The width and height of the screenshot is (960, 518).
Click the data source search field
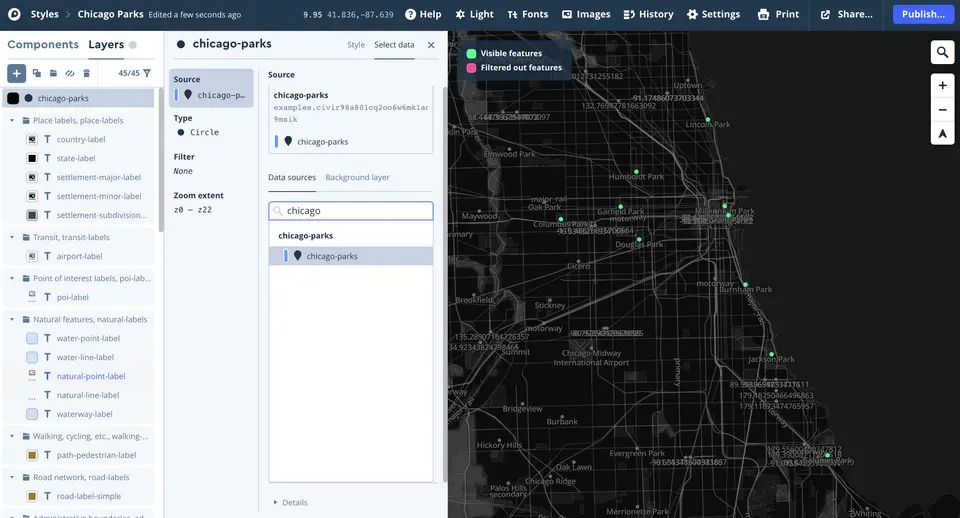click(x=351, y=211)
